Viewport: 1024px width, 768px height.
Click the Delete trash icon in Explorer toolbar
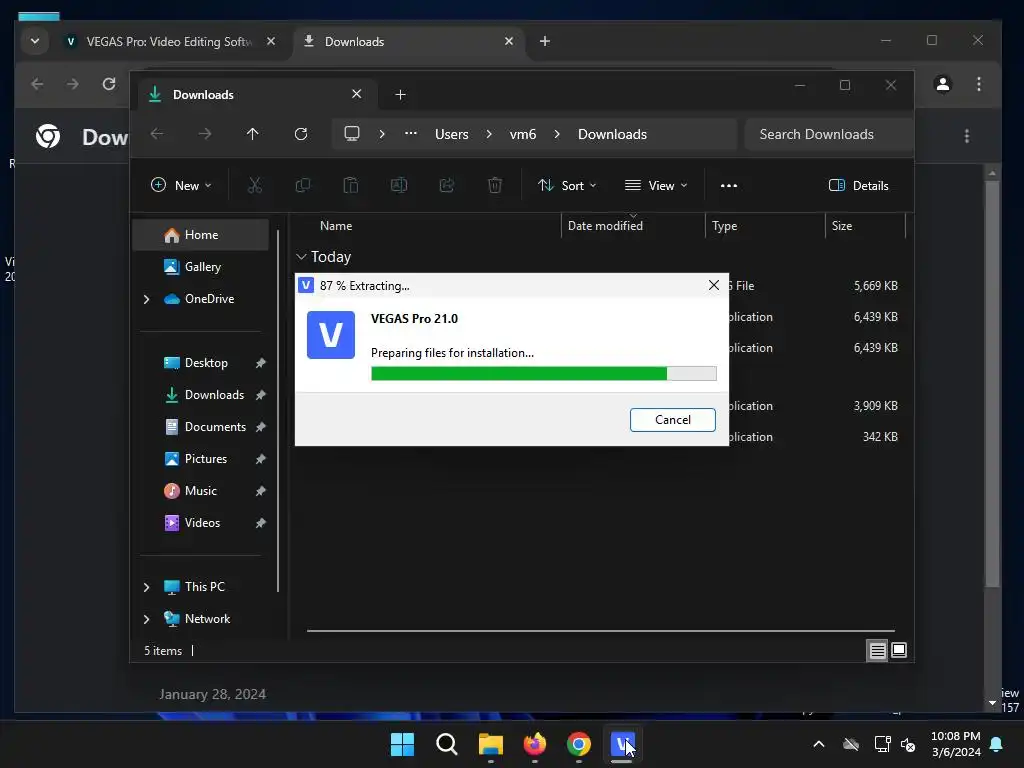pos(495,185)
